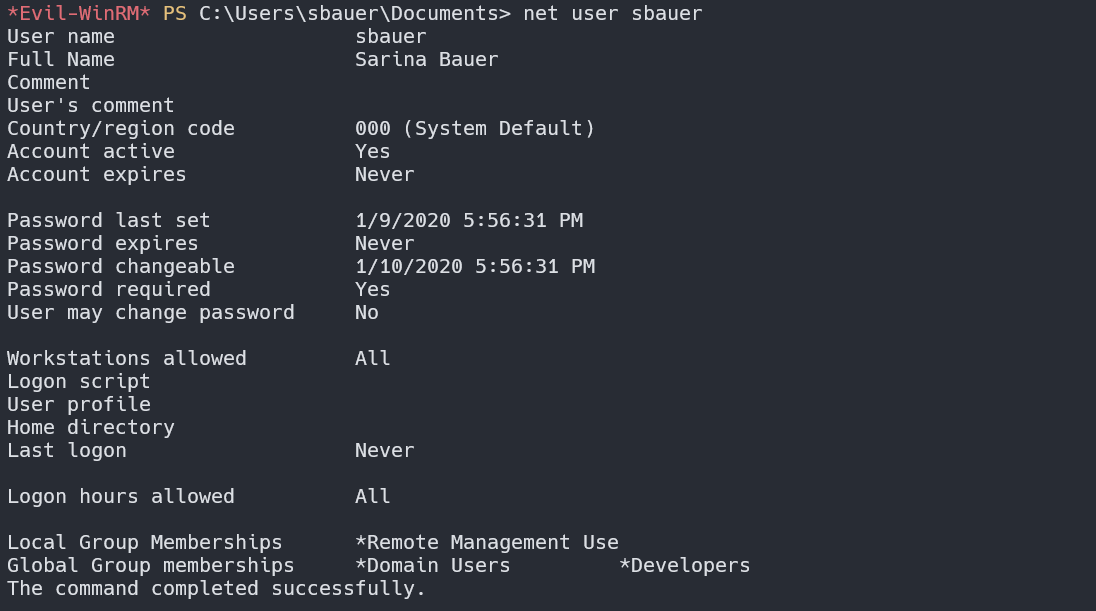Click the typed 'net user sbauer' command
This screenshot has width=1096, height=611.
[613, 14]
